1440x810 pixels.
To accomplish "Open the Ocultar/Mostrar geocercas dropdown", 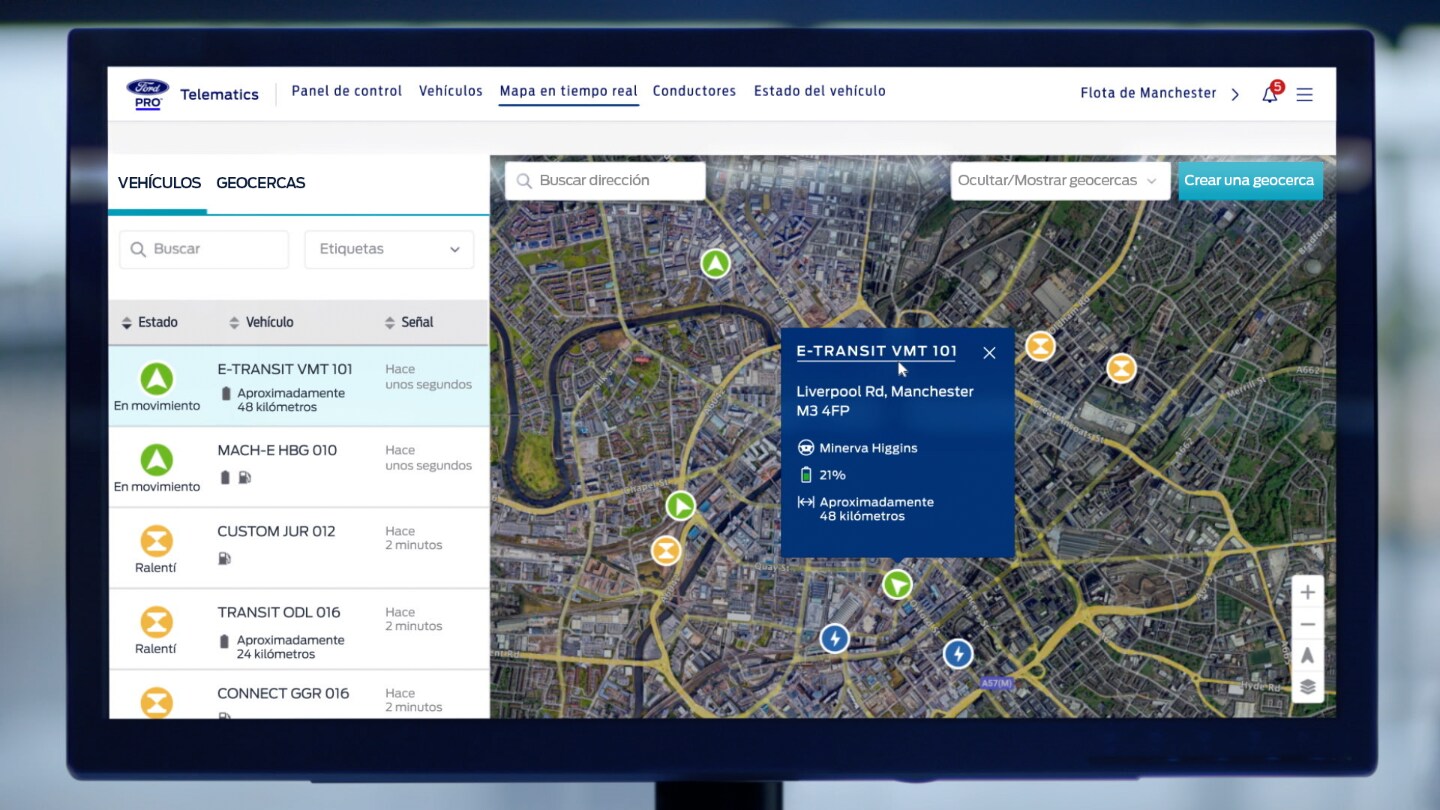I will (x=1060, y=181).
